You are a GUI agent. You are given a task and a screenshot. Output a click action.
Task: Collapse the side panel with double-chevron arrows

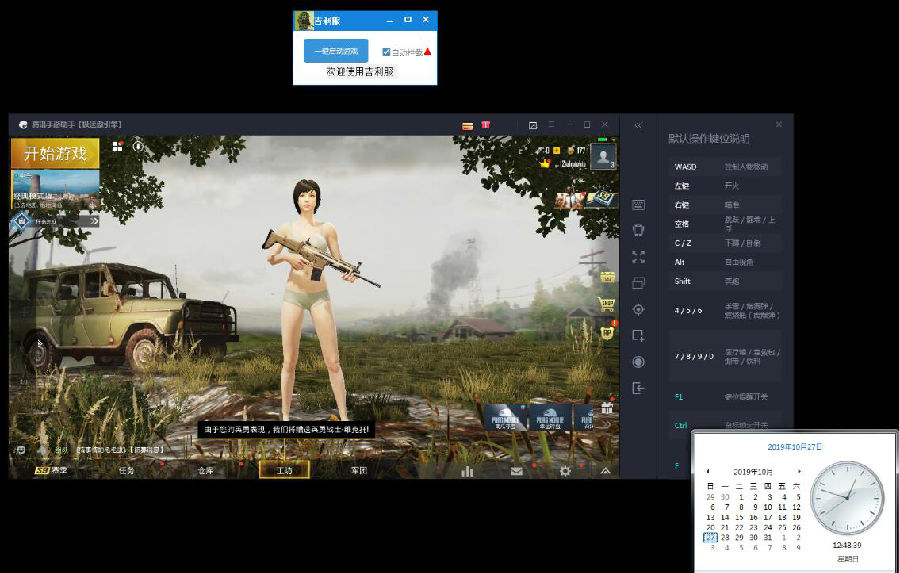click(638, 124)
